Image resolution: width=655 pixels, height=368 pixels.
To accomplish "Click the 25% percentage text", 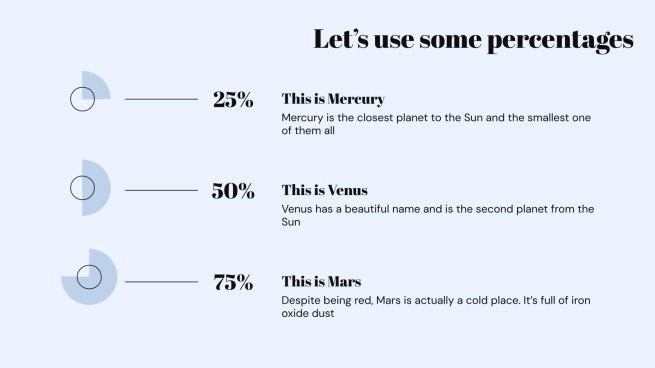I will (233, 100).
